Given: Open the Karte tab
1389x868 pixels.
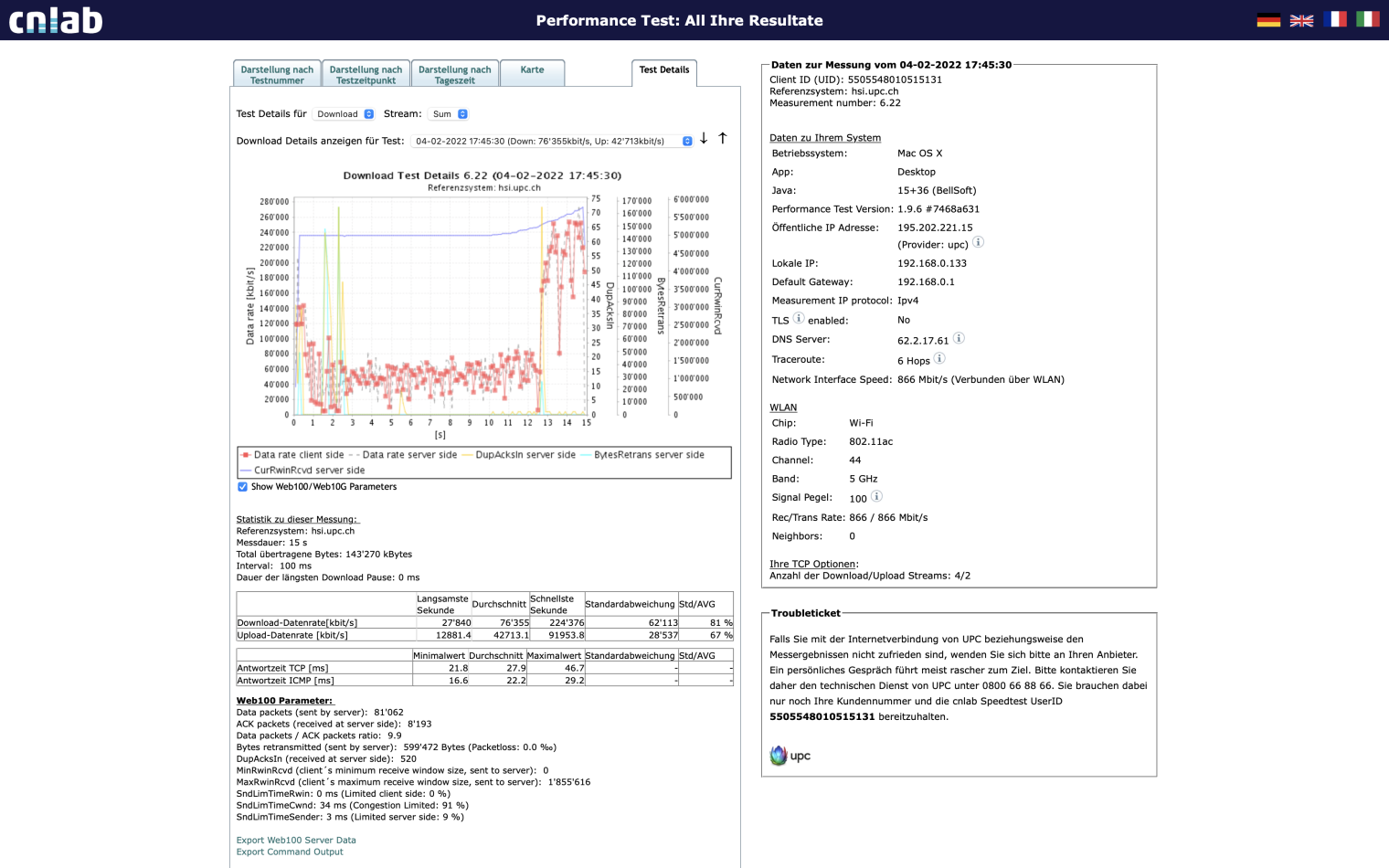Looking at the screenshot, I should pos(532,73).
